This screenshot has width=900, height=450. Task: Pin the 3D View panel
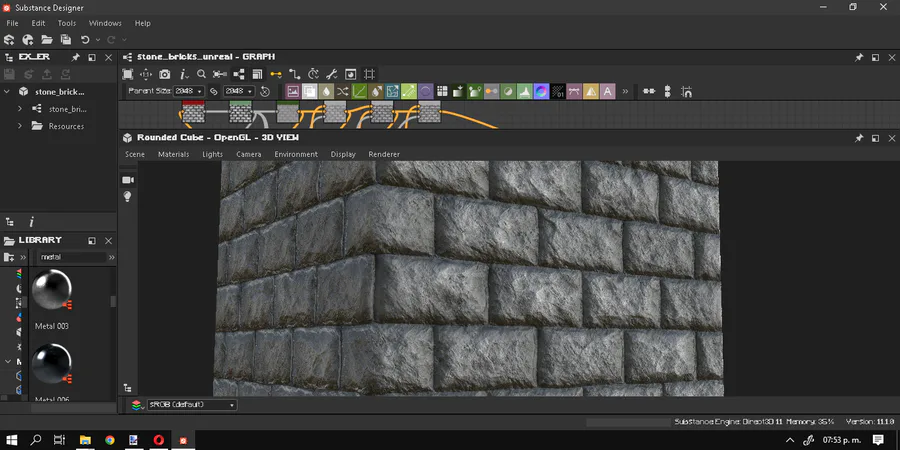coord(859,138)
